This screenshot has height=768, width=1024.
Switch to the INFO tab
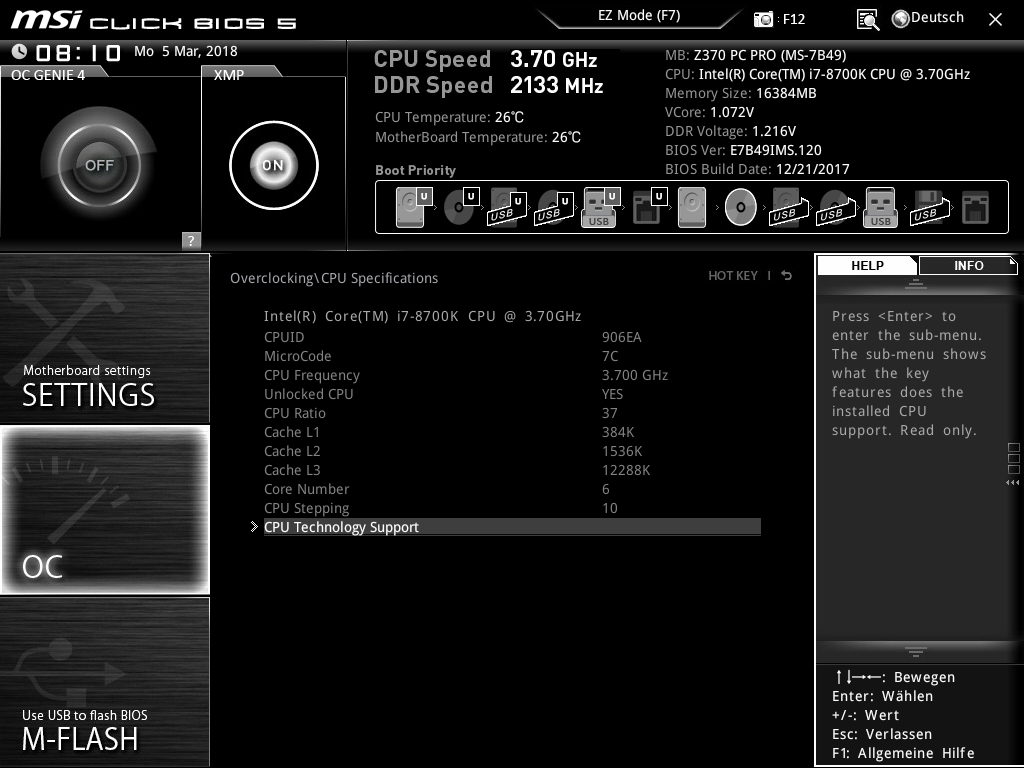tap(968, 265)
